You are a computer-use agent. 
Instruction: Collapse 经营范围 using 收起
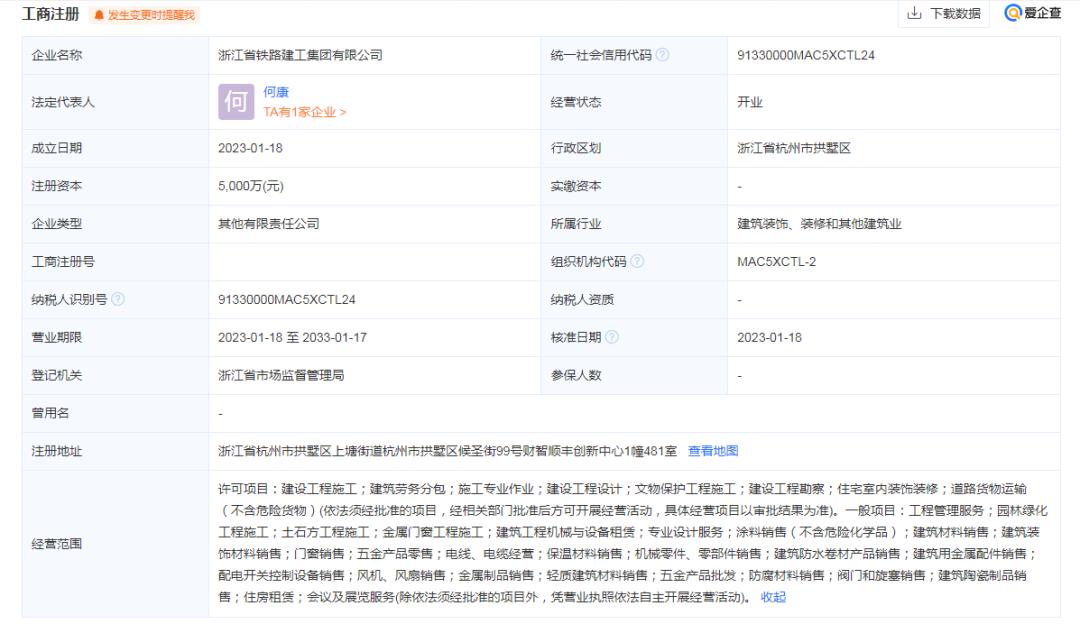[775, 597]
